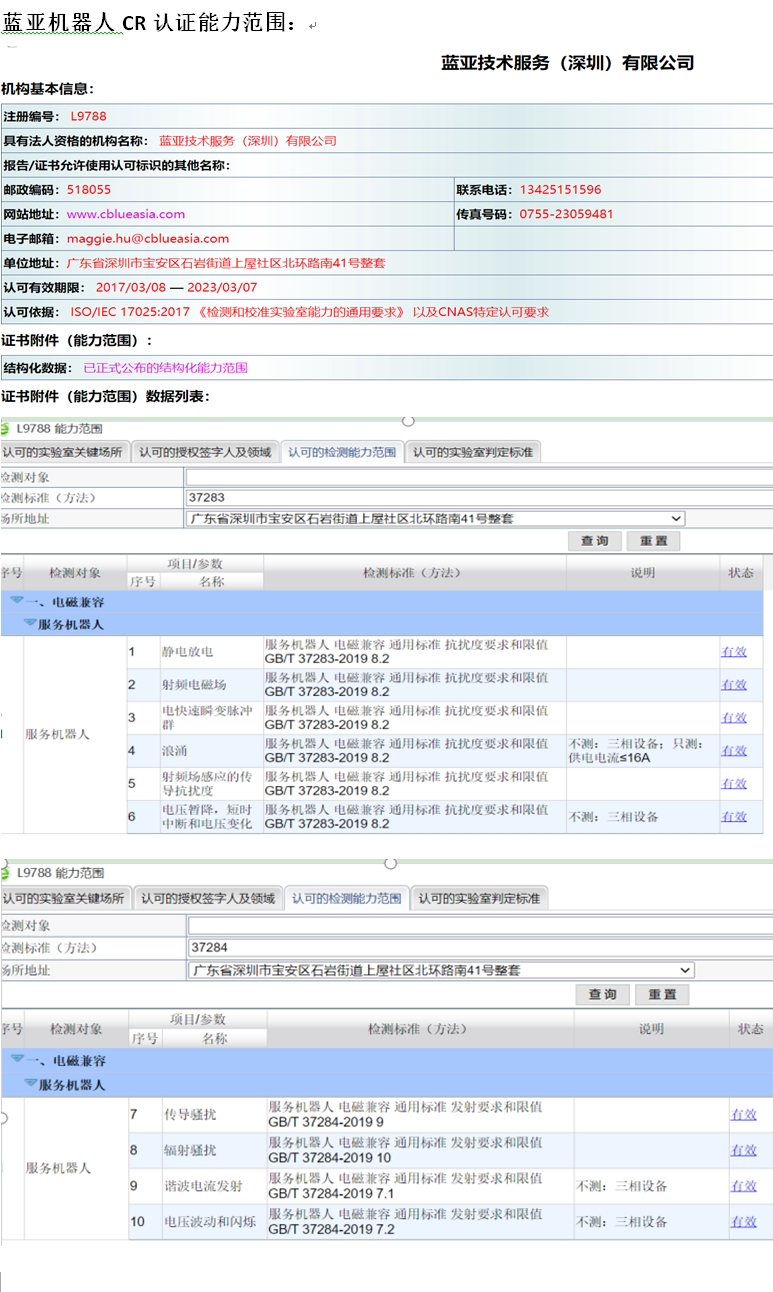Click 查询 button beside the 37283 search
The width and height of the screenshot is (773, 1292).
(x=594, y=541)
